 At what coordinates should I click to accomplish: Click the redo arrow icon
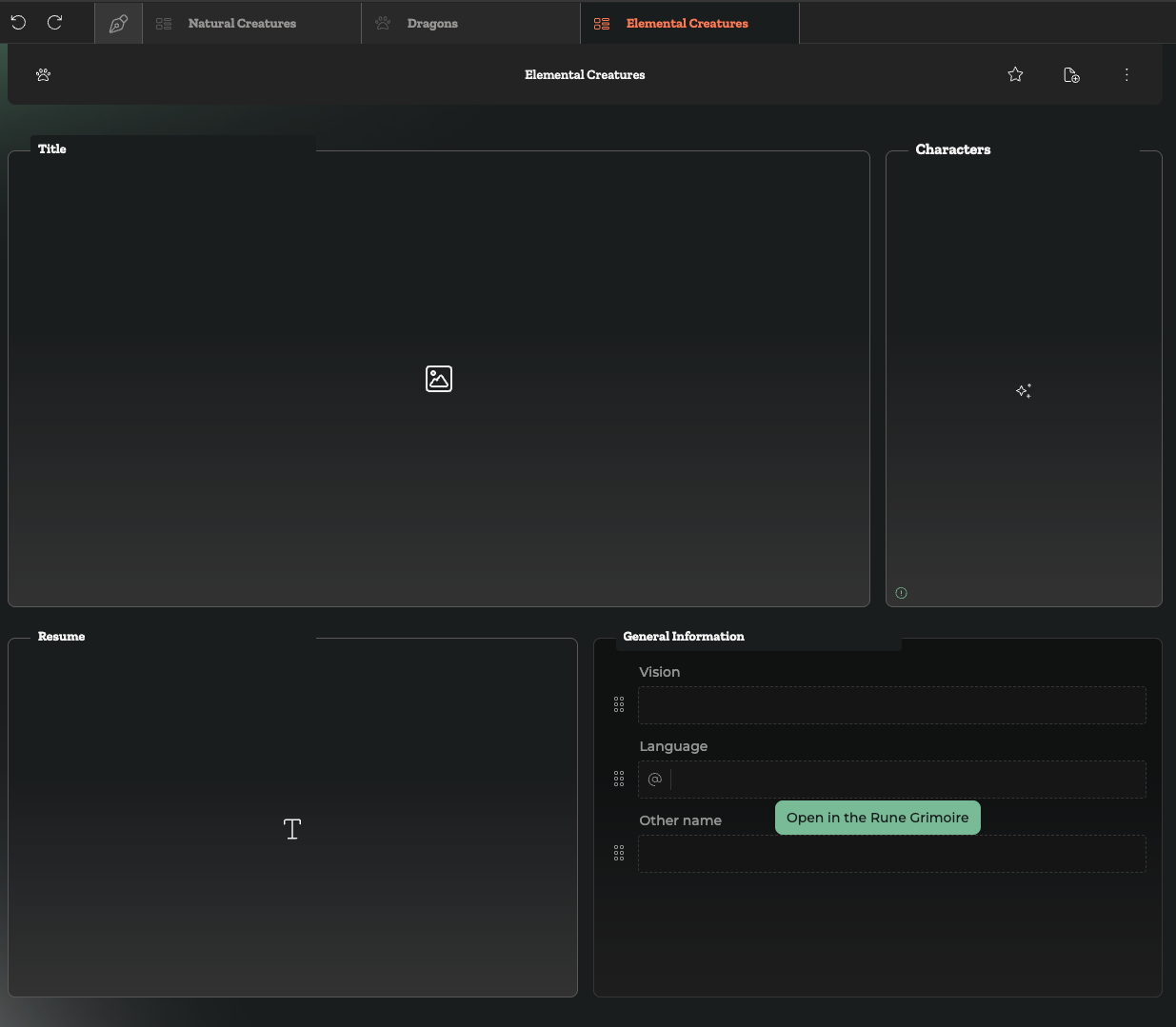click(55, 22)
